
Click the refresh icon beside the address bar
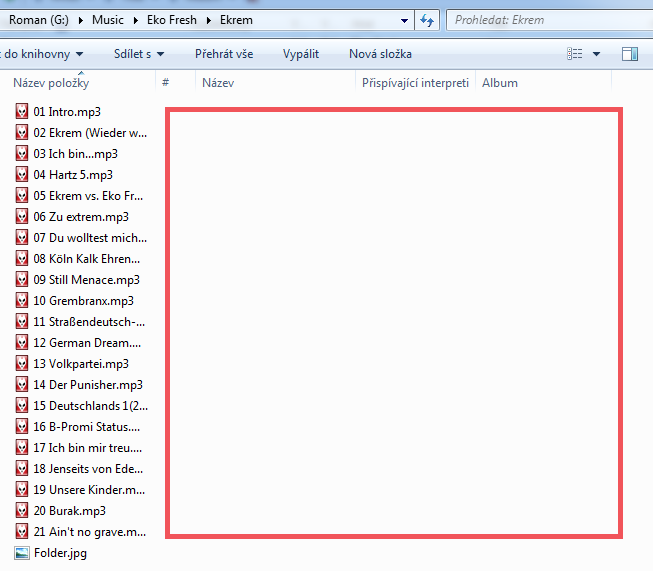[x=427, y=20]
